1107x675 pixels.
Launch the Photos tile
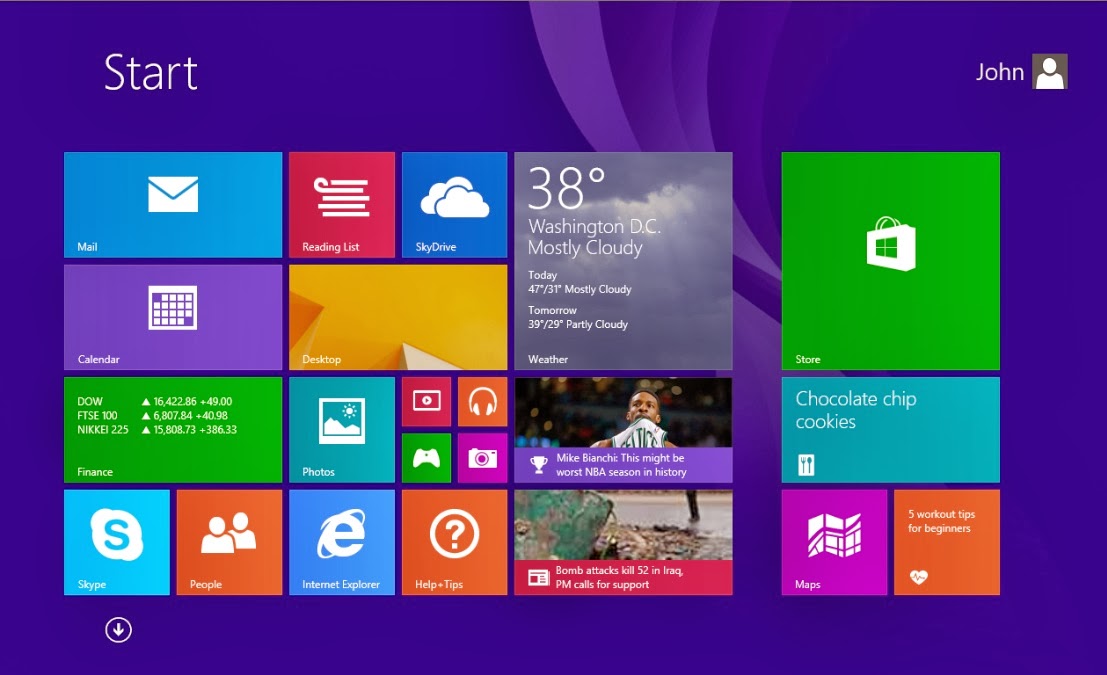point(342,430)
